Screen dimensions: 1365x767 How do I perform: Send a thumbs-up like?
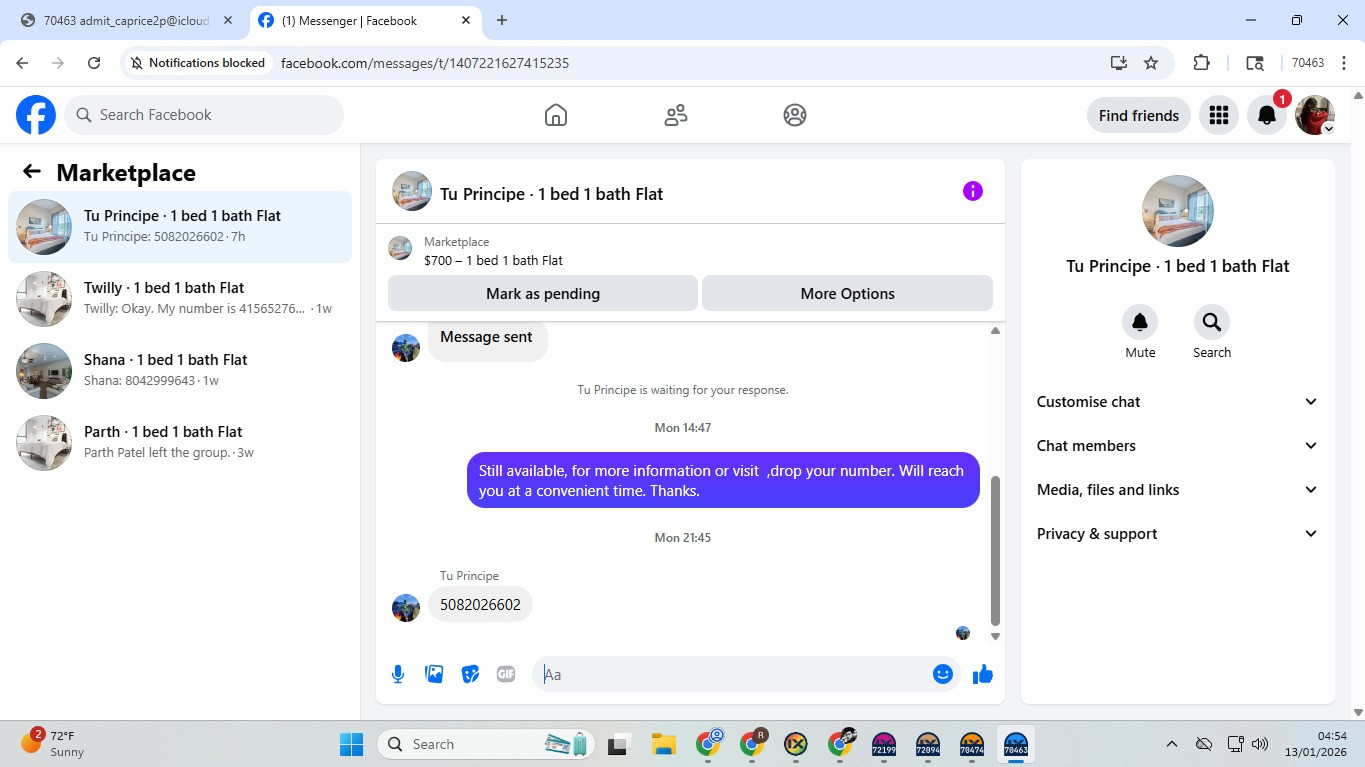(x=983, y=674)
